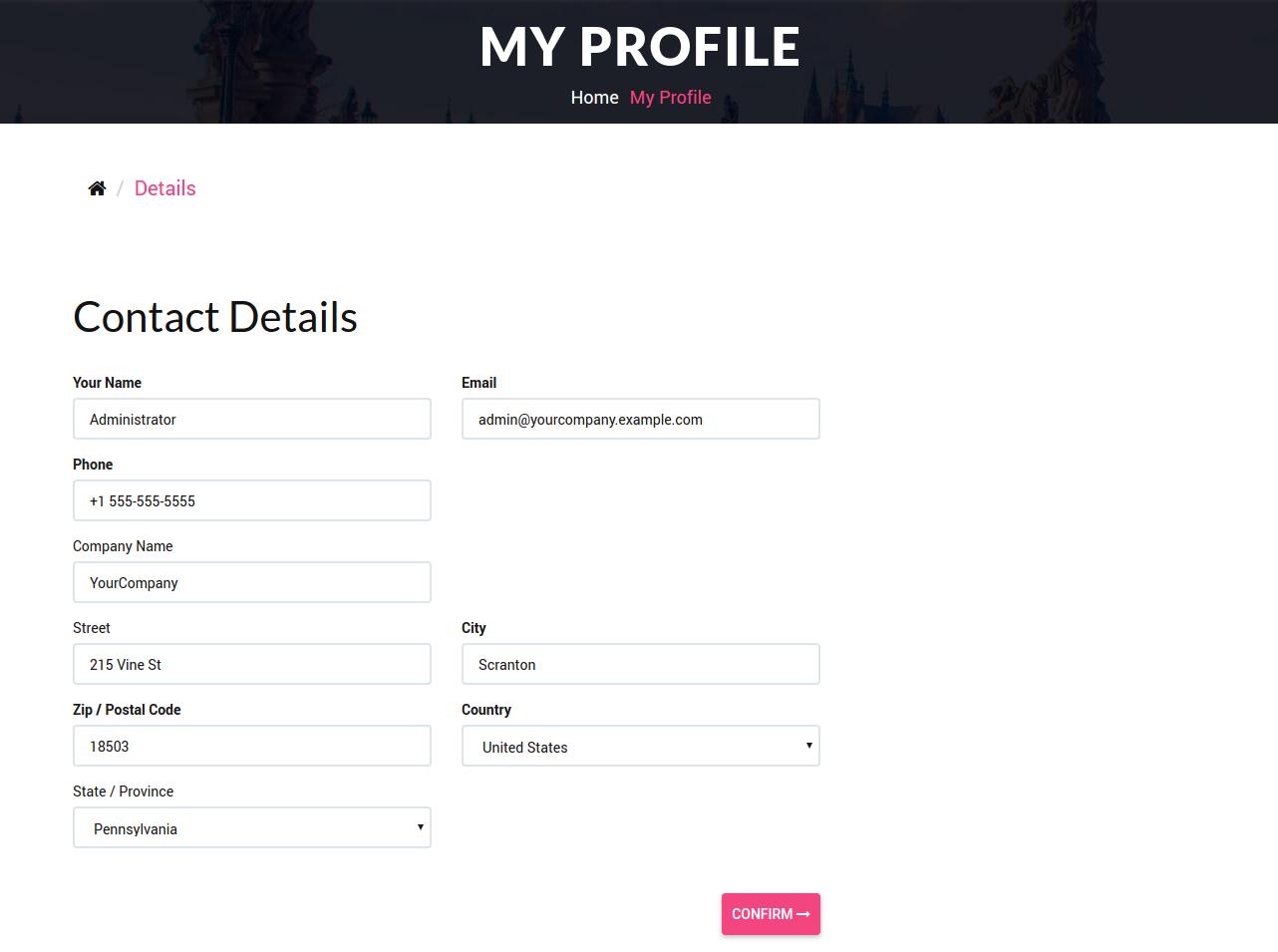Open My Profile header link
The width and height of the screenshot is (1278, 952).
click(671, 98)
